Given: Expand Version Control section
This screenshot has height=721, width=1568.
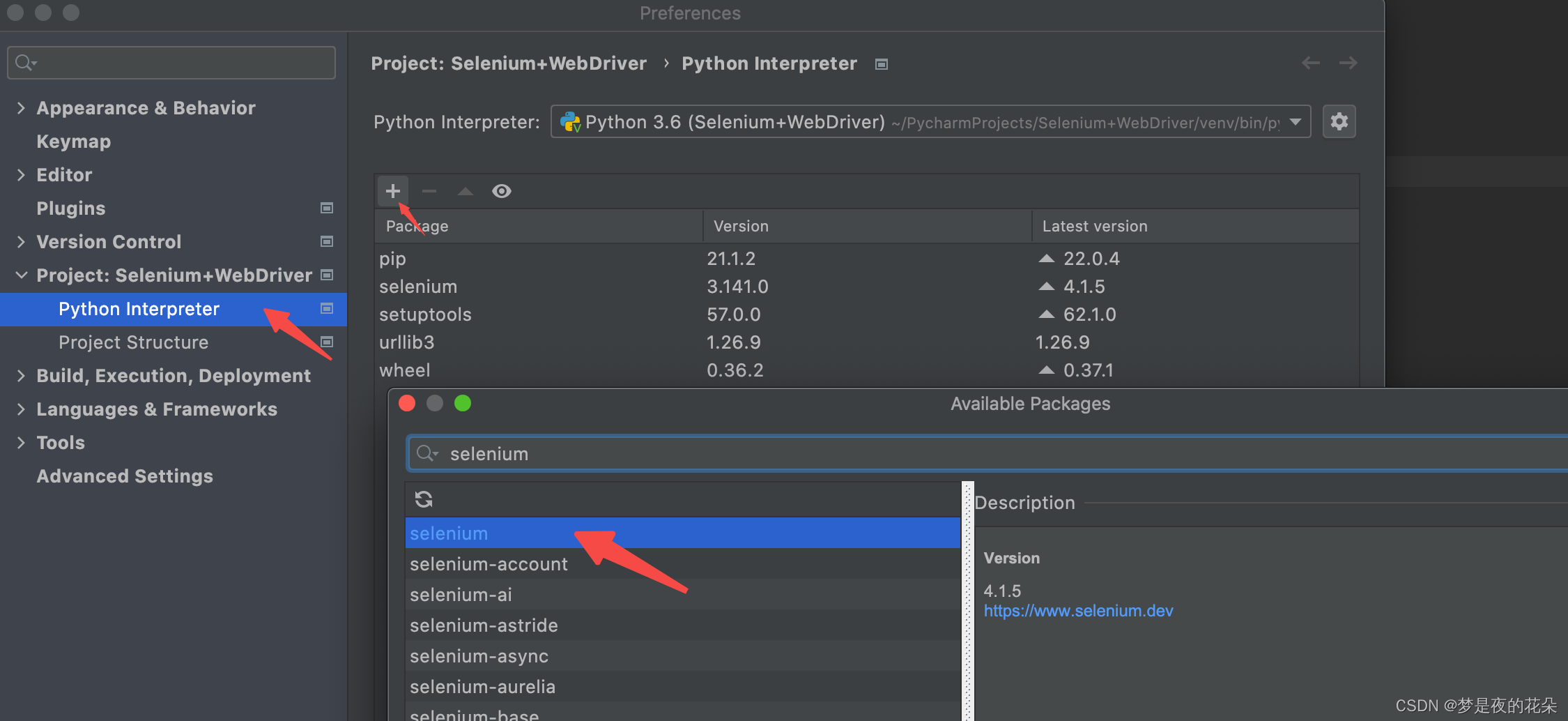Looking at the screenshot, I should [x=21, y=242].
